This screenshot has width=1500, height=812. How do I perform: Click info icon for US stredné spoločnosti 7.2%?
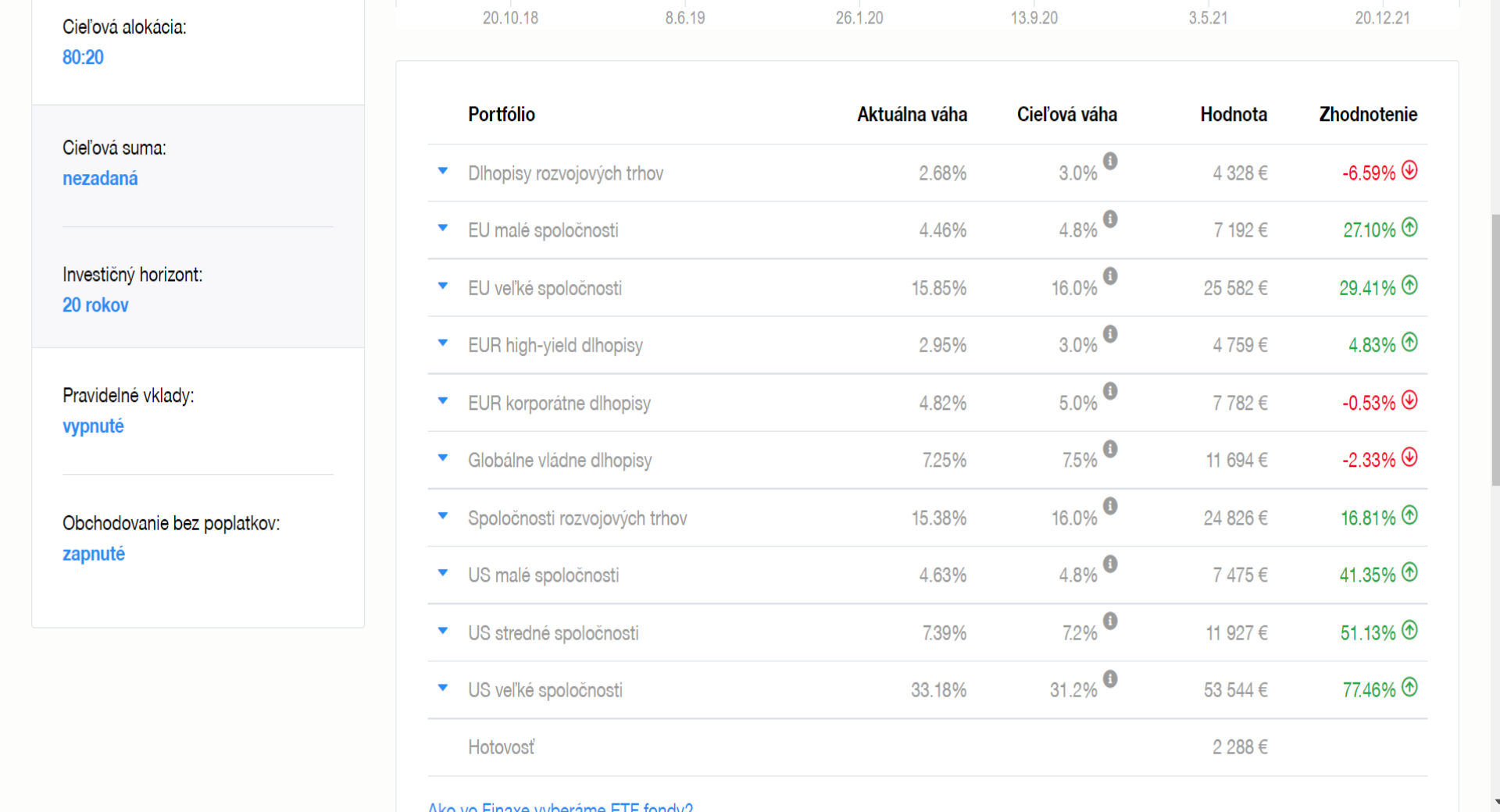point(1110,621)
